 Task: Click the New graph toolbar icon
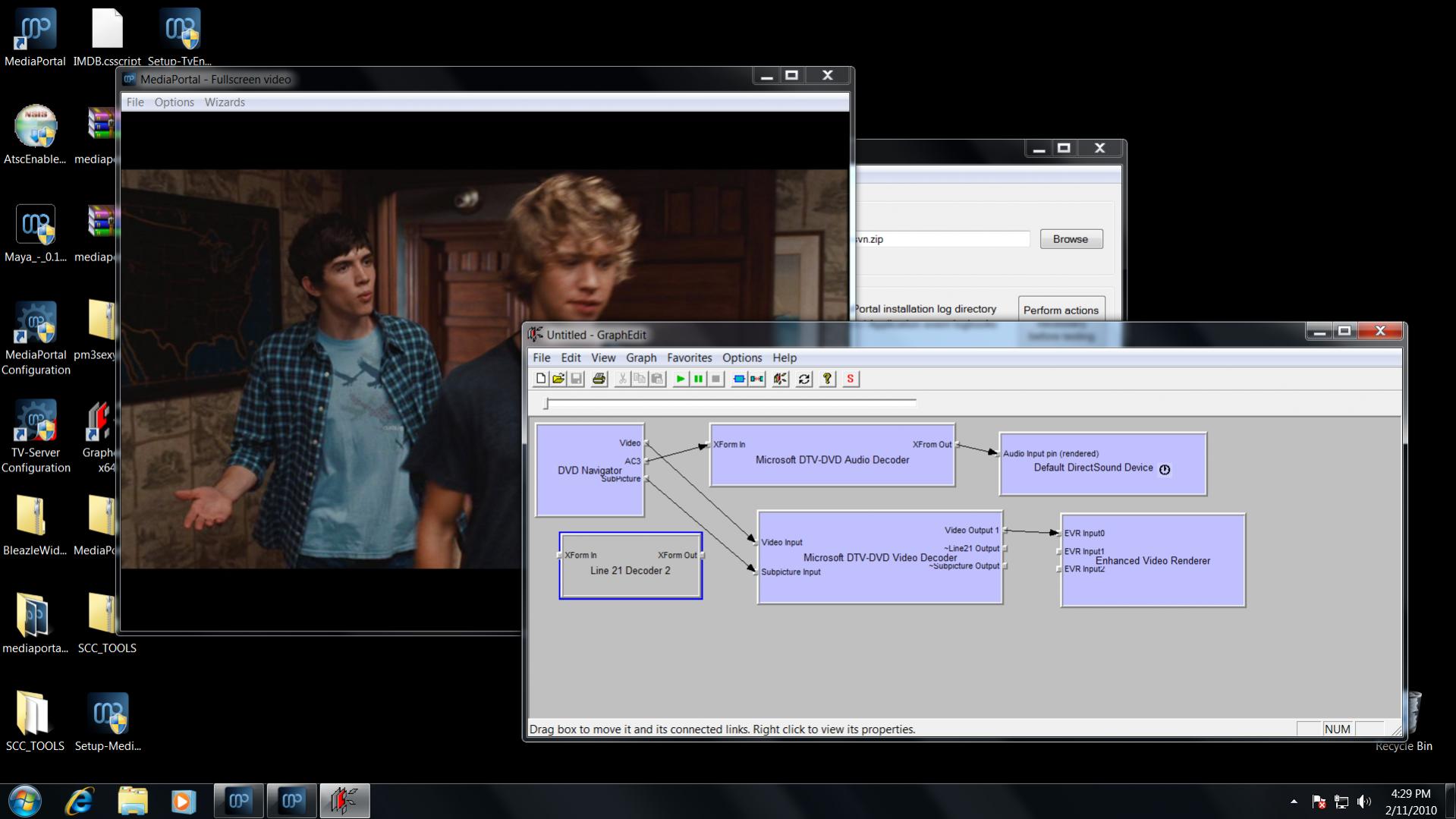[540, 379]
